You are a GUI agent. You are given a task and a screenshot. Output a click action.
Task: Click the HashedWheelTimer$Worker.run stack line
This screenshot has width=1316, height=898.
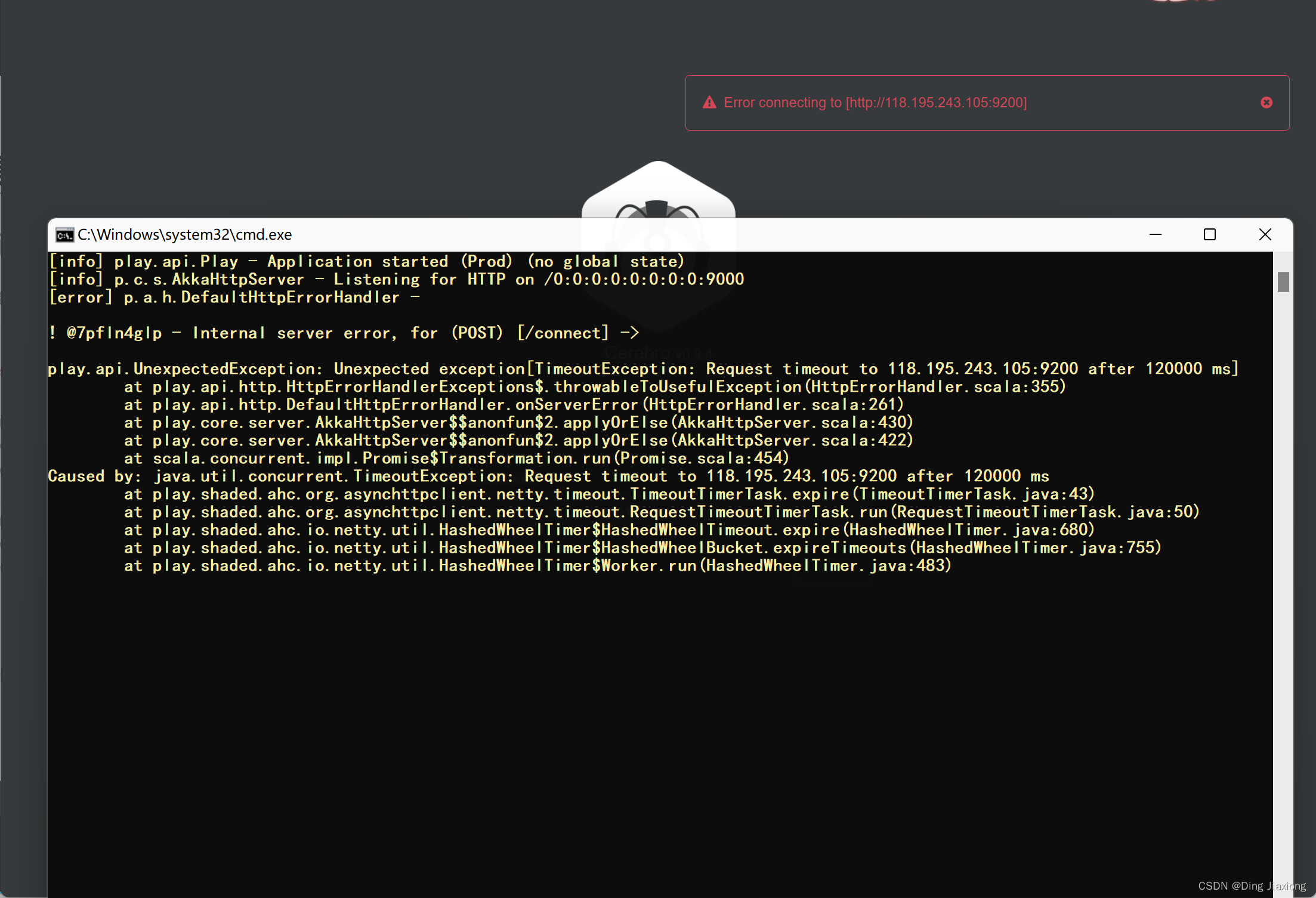tap(537, 565)
